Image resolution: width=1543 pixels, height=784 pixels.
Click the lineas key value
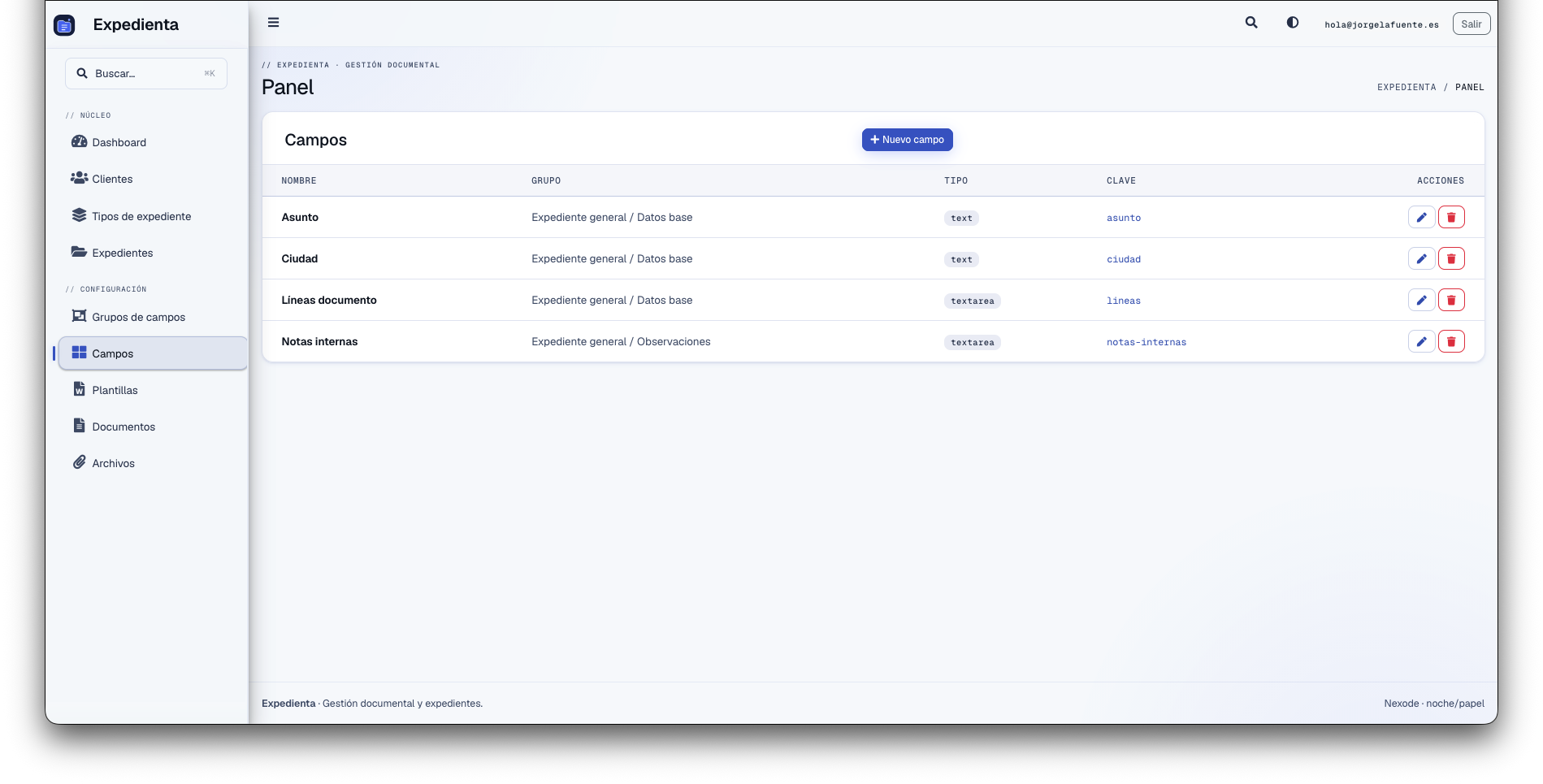coord(1124,301)
